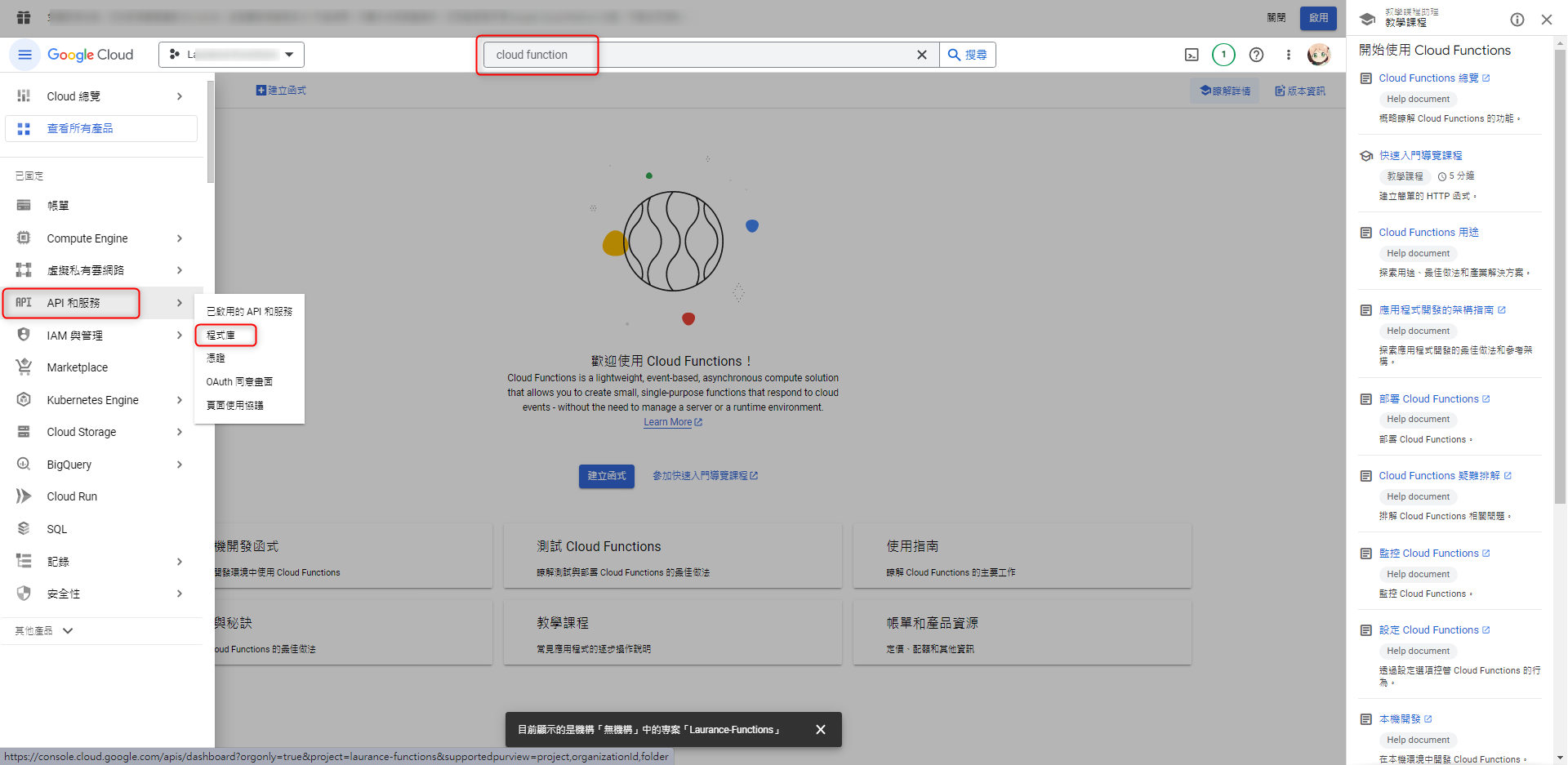Open Cloud Functions 總覽 help link
Image resolution: width=1568 pixels, height=765 pixels.
[1434, 78]
